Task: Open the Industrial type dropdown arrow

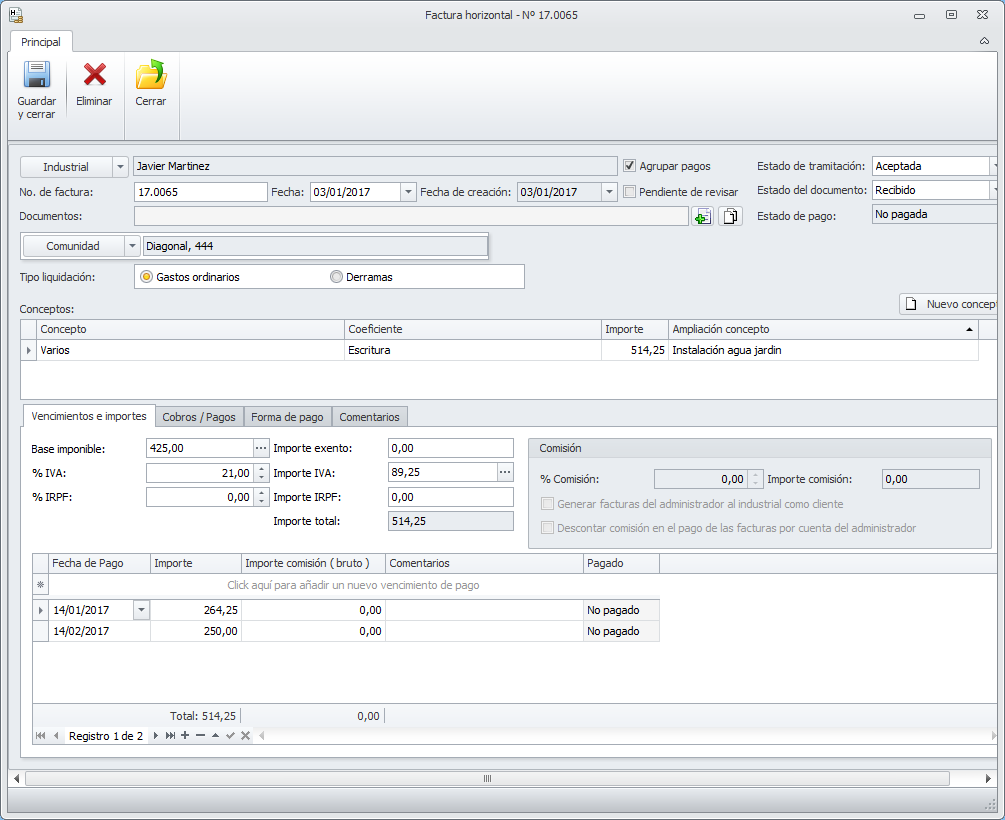Action: (x=121, y=167)
